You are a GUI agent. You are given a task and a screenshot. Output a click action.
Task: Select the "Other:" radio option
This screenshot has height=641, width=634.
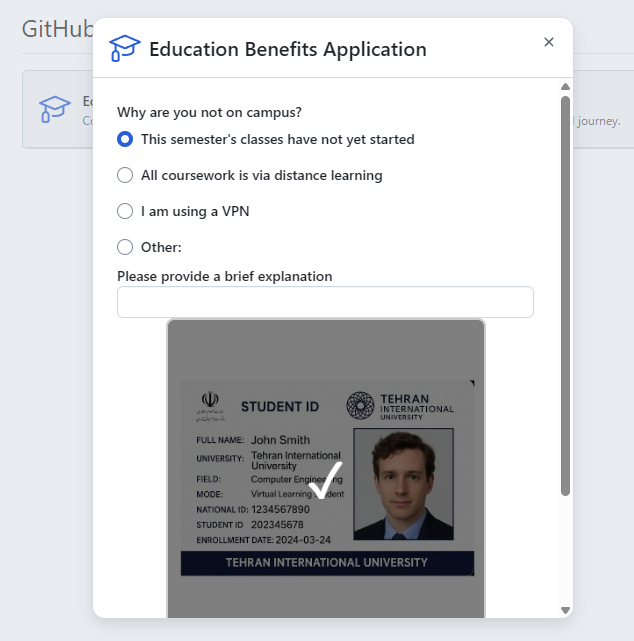click(x=125, y=247)
